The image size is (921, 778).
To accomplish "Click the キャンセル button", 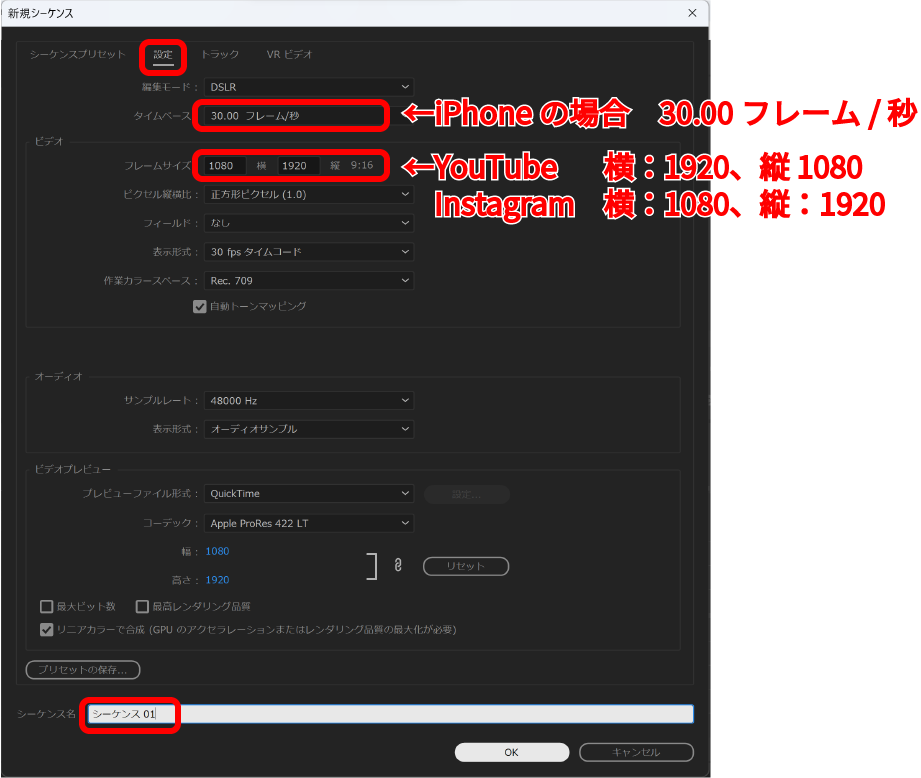I will point(636,752).
